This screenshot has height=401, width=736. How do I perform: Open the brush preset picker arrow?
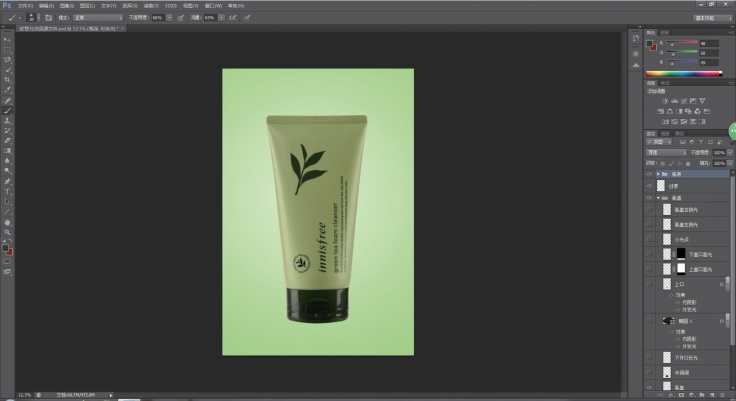(x=38, y=18)
